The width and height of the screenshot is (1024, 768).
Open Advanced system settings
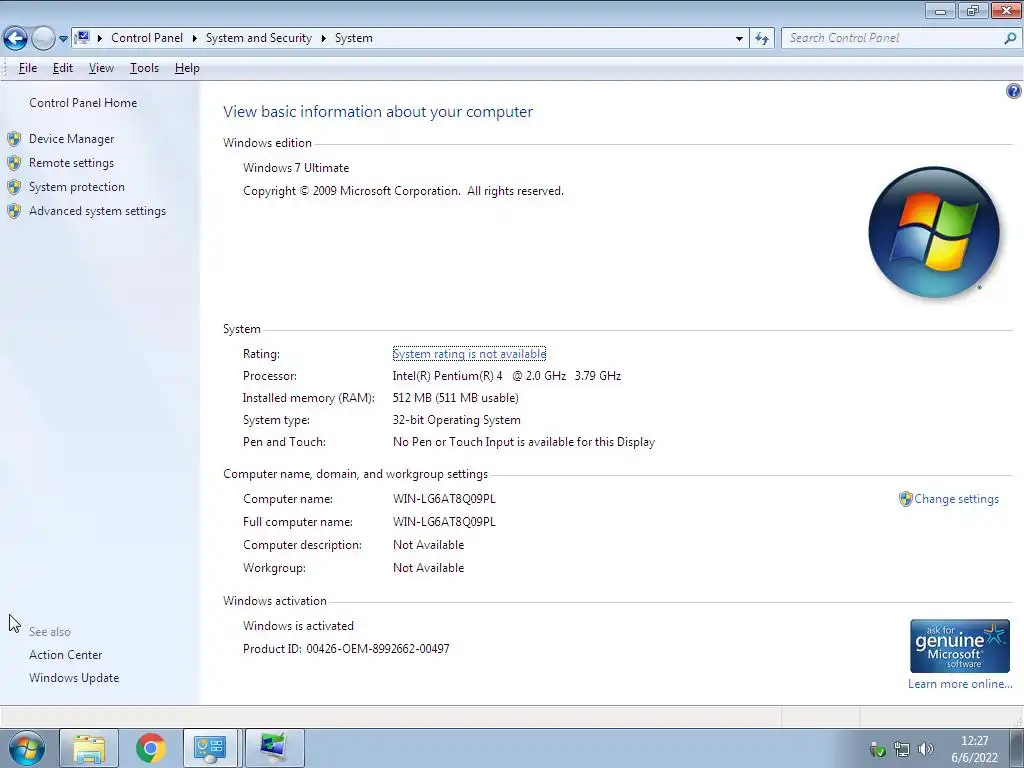tap(97, 211)
